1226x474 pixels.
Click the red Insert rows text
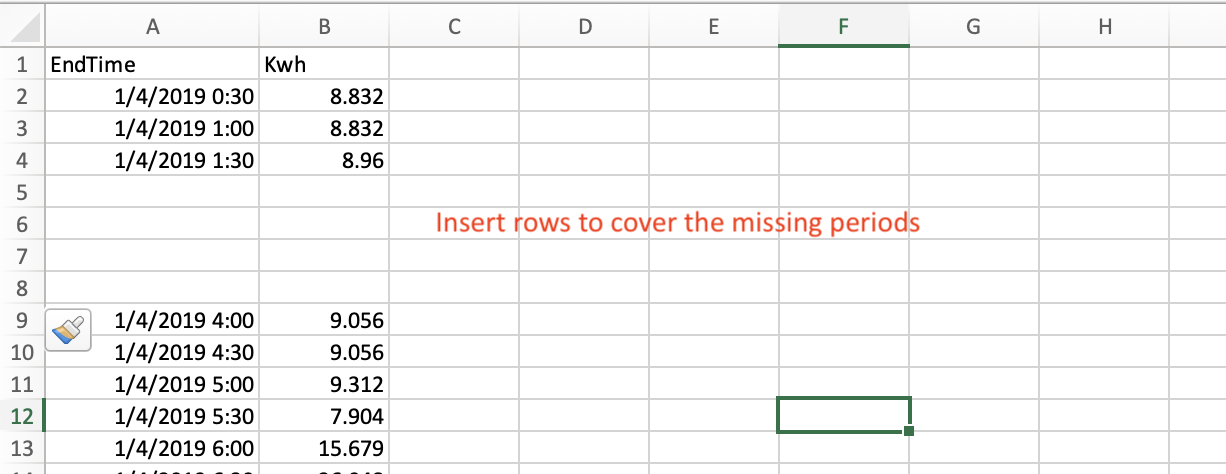tap(677, 223)
